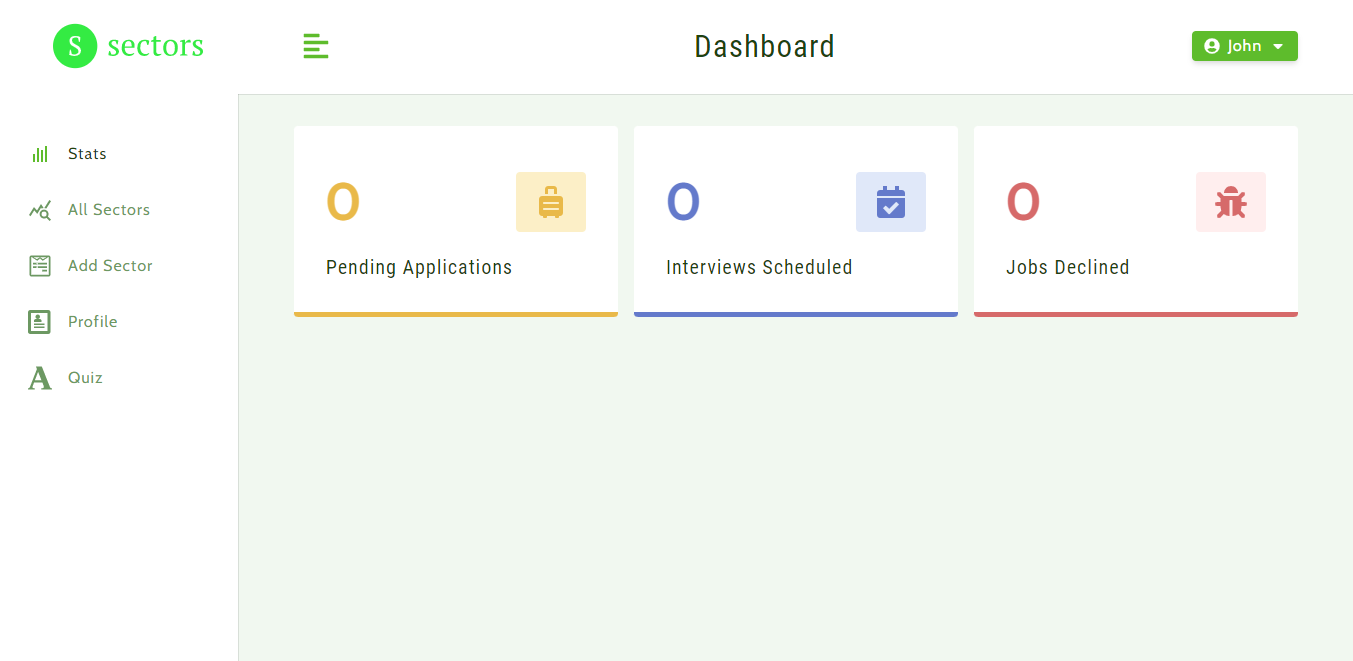Screen dimensions: 1353x661
Task: Select Profile from the sidebar menu
Action: (x=92, y=321)
